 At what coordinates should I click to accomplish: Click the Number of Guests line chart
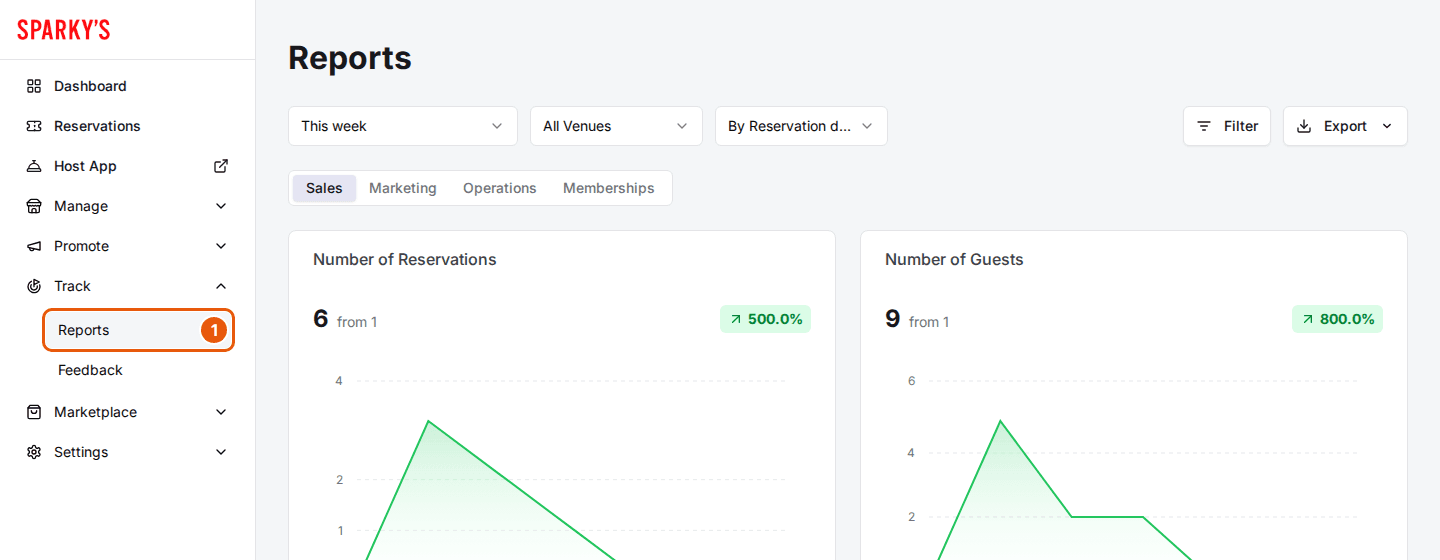click(1133, 465)
